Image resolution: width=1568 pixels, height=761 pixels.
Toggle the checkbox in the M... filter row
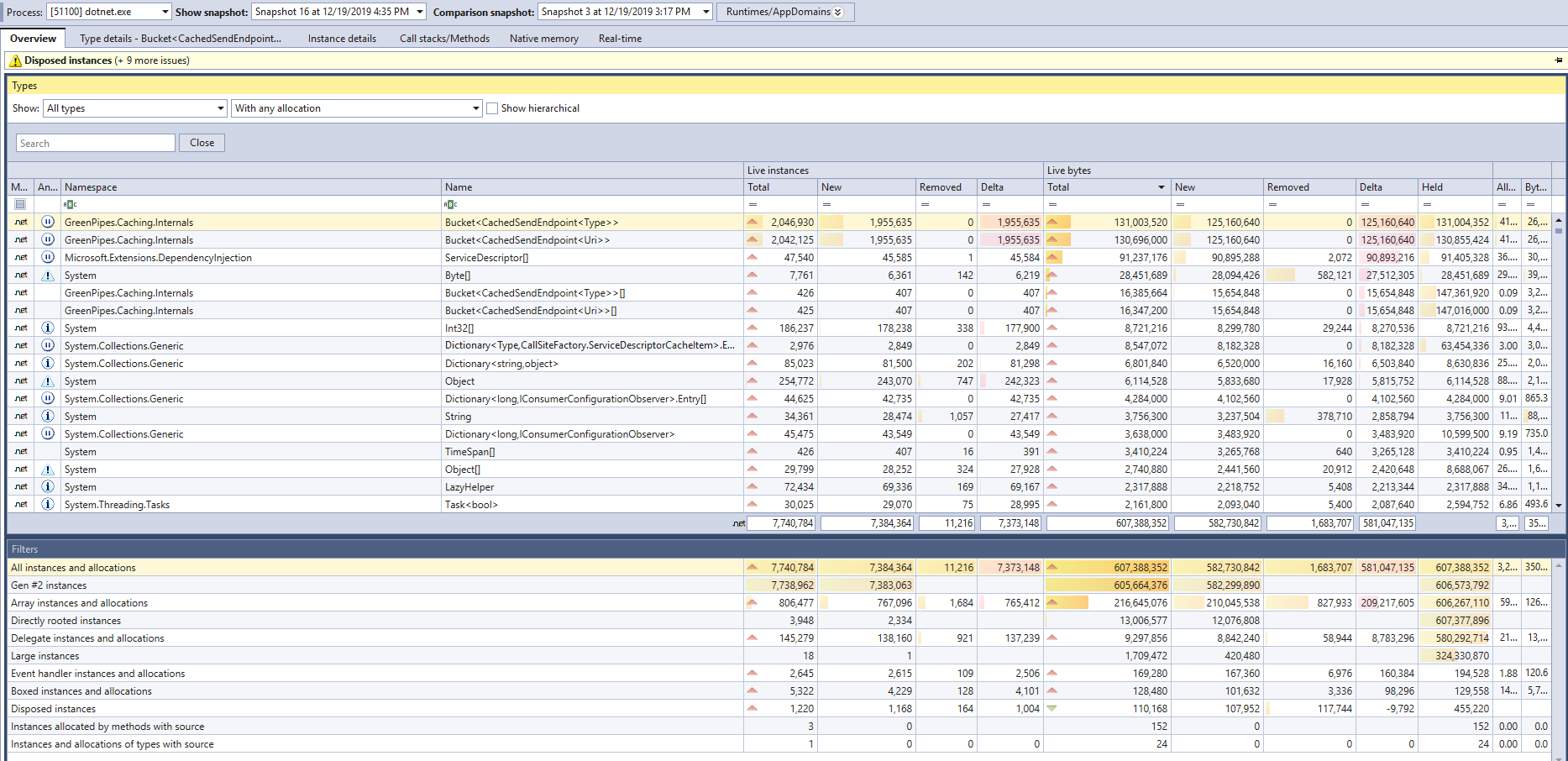(x=20, y=204)
